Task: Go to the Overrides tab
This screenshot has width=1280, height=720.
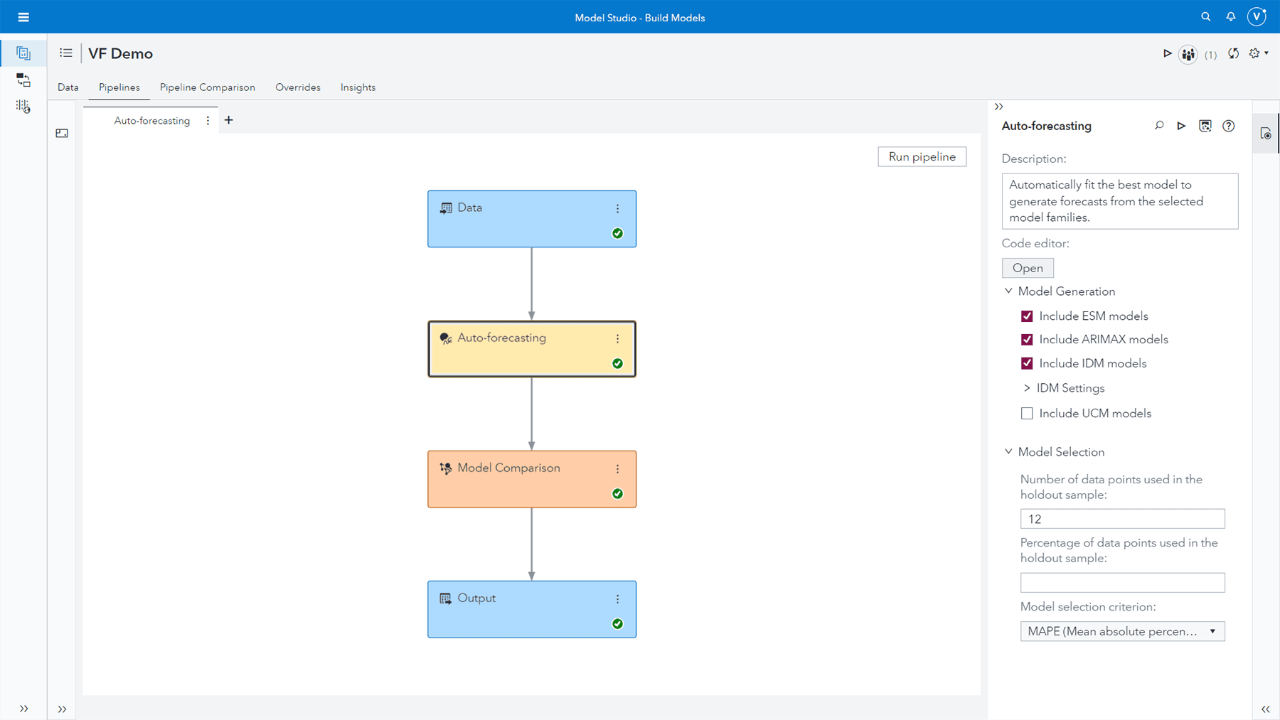Action: click(x=298, y=87)
